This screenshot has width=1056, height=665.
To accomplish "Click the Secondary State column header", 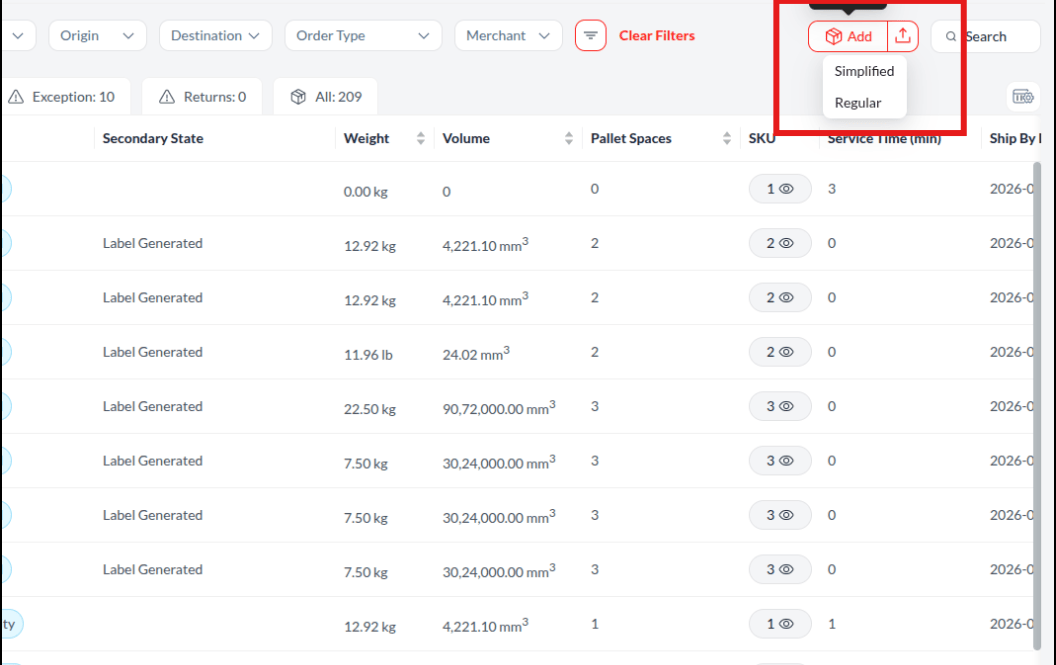I will point(153,138).
